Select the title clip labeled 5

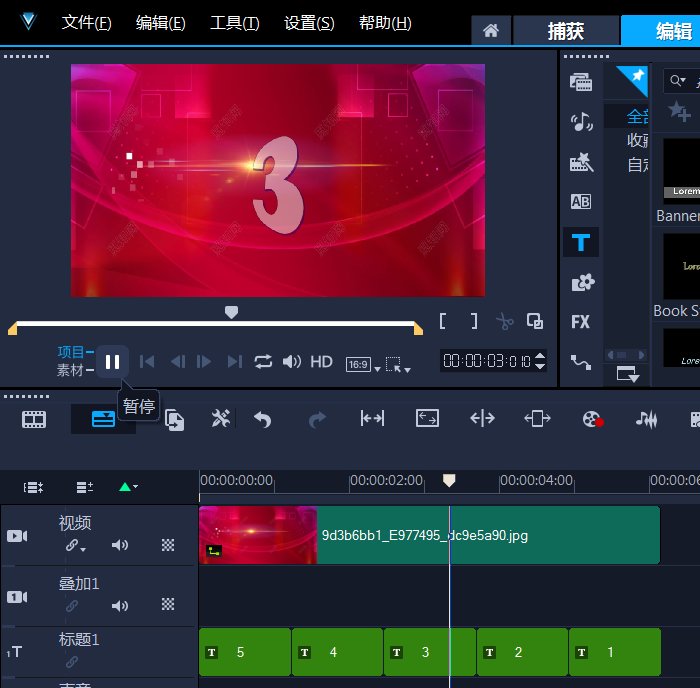click(245, 652)
